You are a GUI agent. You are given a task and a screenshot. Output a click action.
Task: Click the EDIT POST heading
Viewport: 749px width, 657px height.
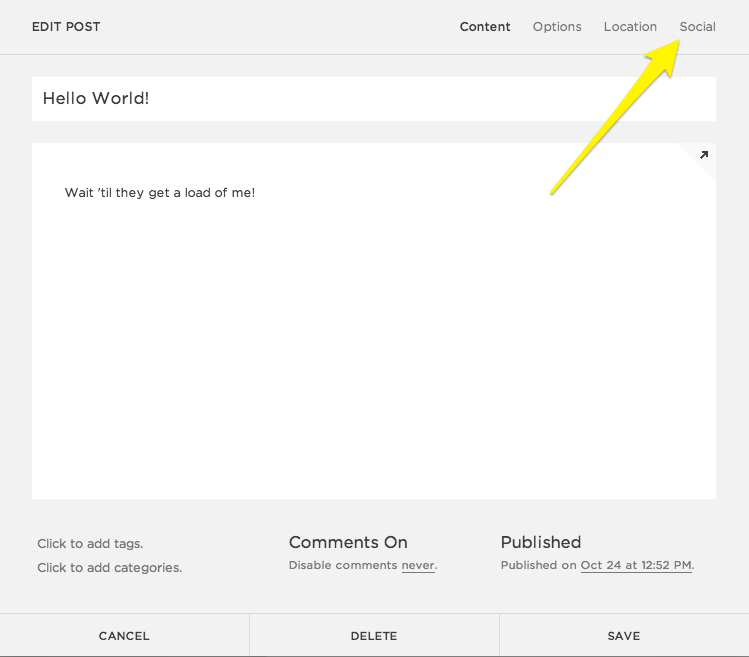pyautogui.click(x=66, y=27)
